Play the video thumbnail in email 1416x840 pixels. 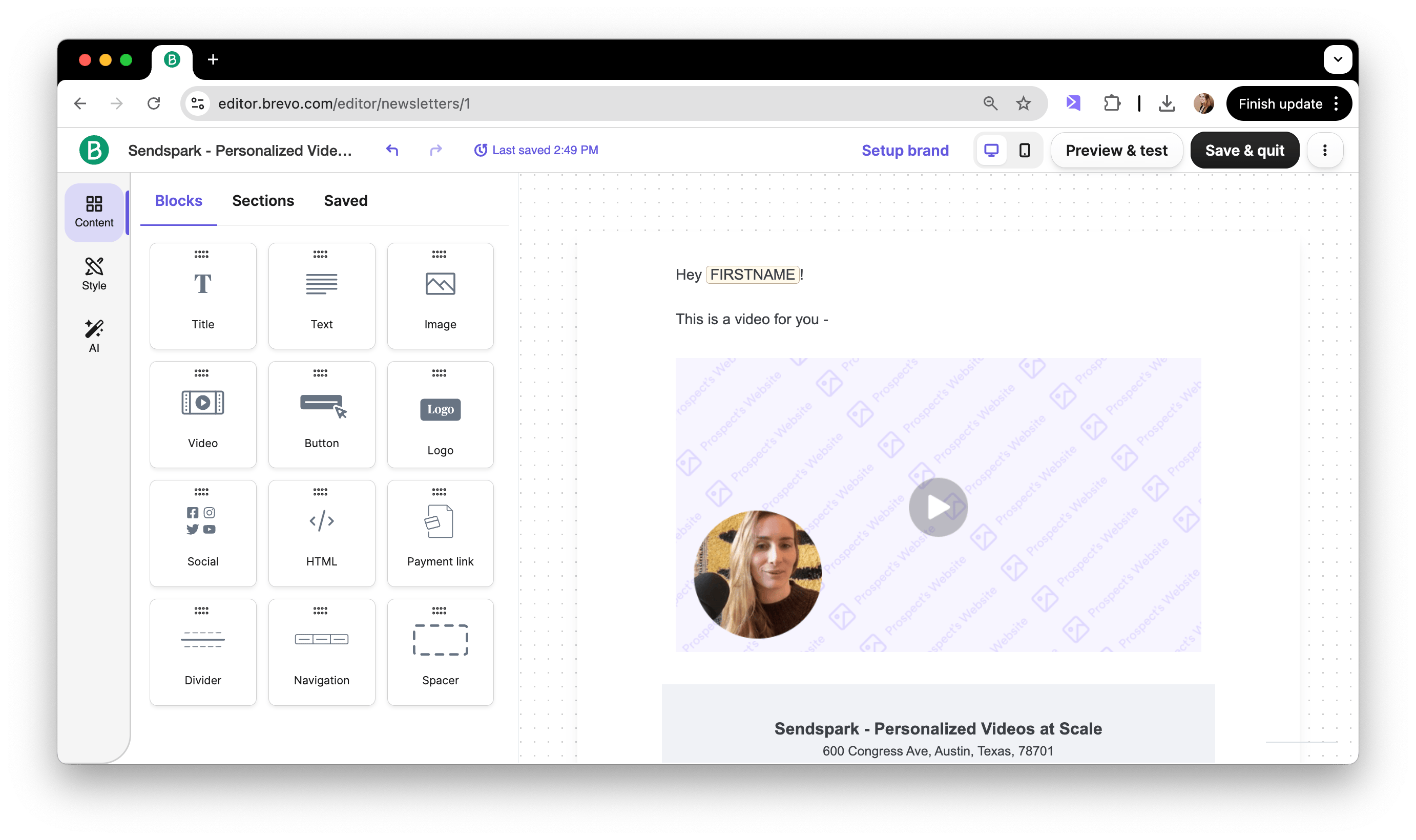(938, 507)
